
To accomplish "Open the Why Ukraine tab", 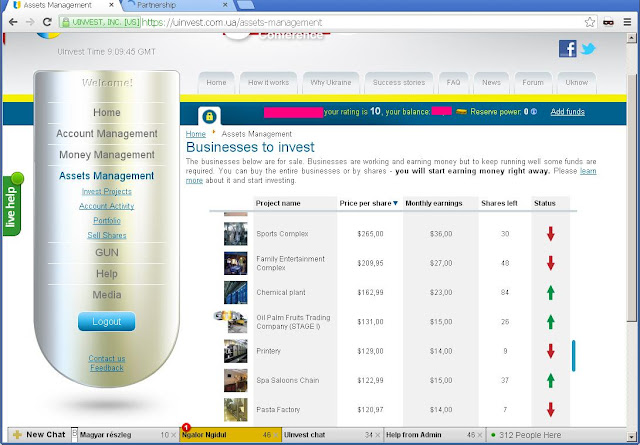I will click(331, 82).
